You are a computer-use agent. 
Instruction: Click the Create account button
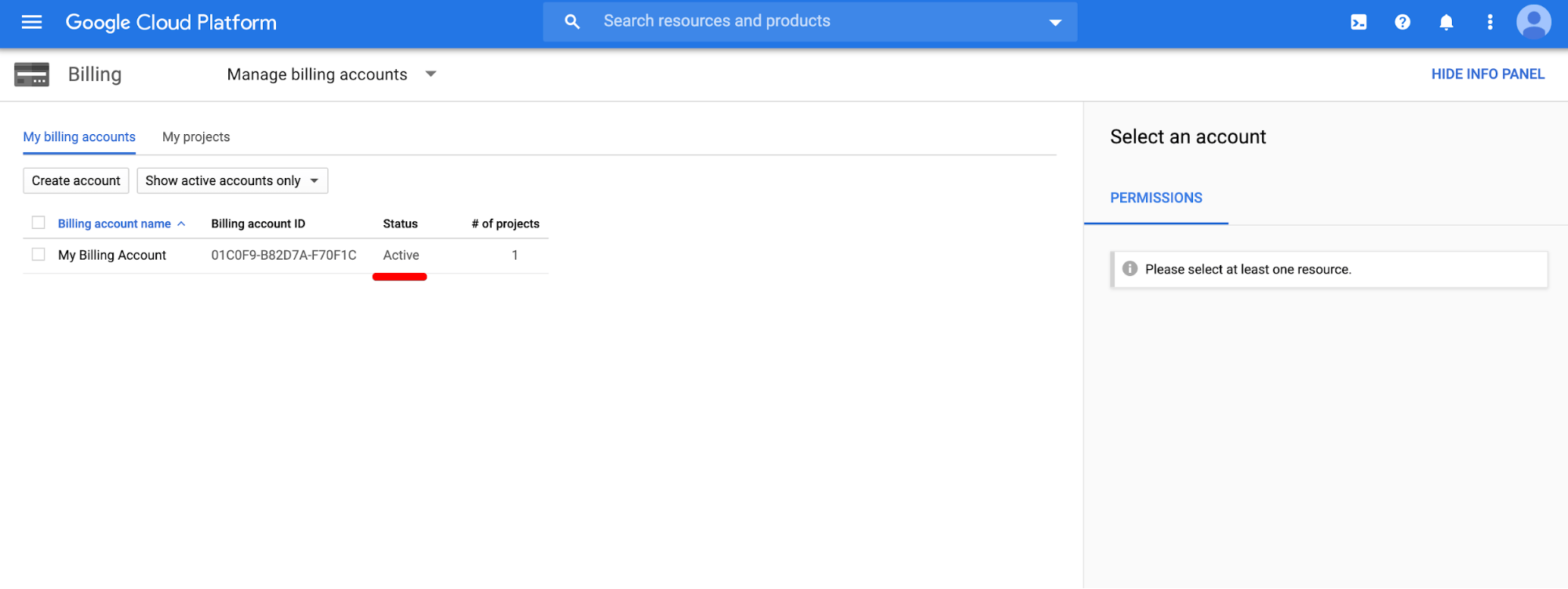[x=76, y=180]
